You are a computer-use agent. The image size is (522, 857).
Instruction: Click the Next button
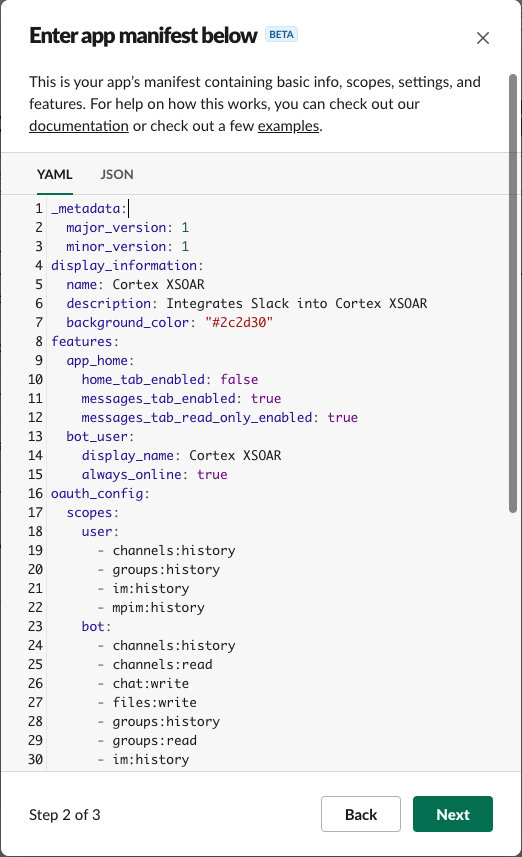click(453, 814)
